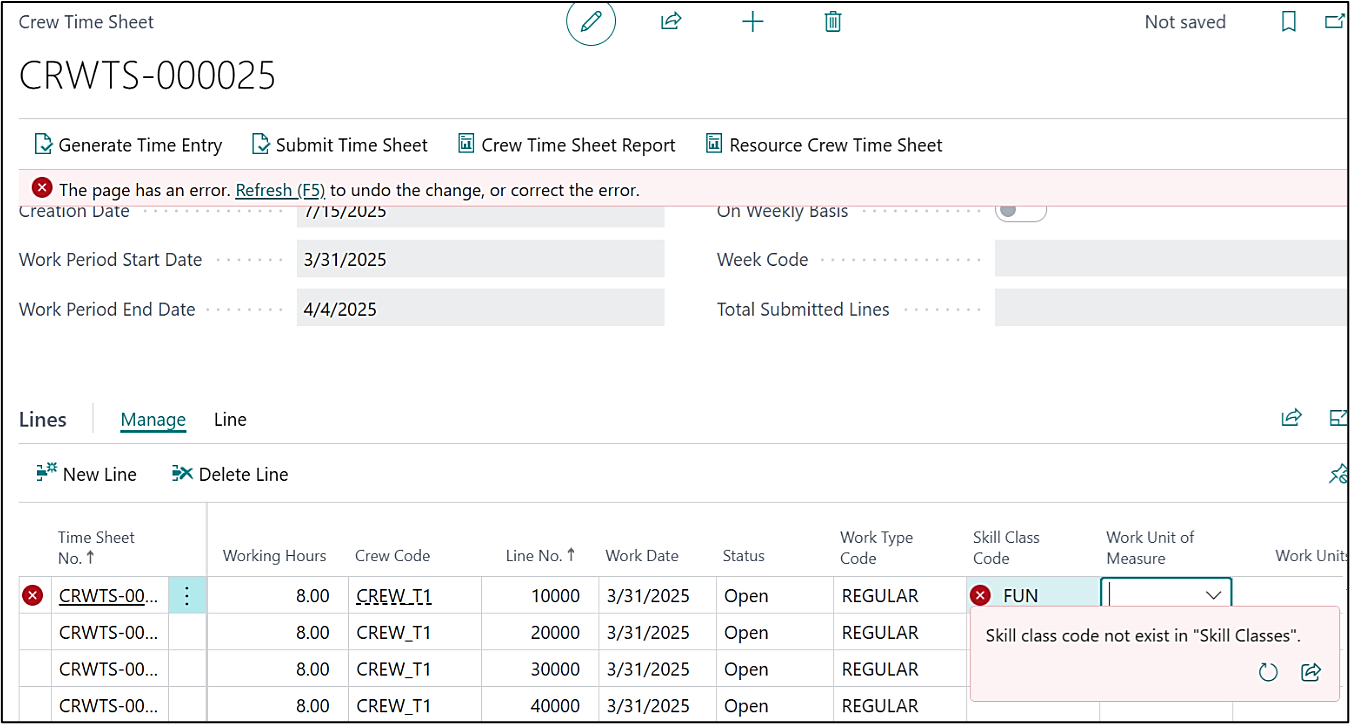Click the Work Type Code column header
1350x724 pixels.
point(876,548)
